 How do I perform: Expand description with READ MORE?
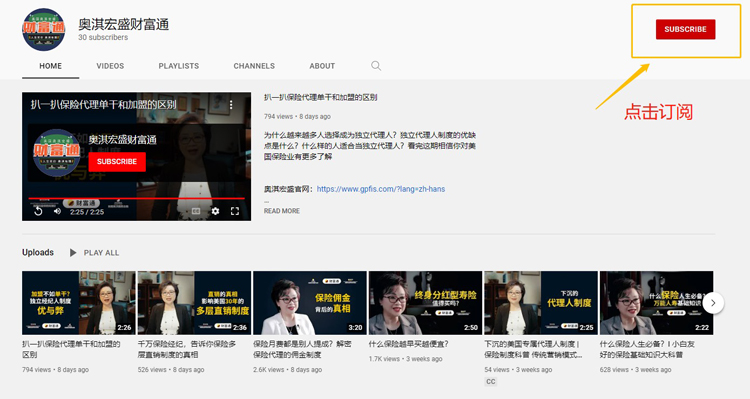click(x=282, y=211)
